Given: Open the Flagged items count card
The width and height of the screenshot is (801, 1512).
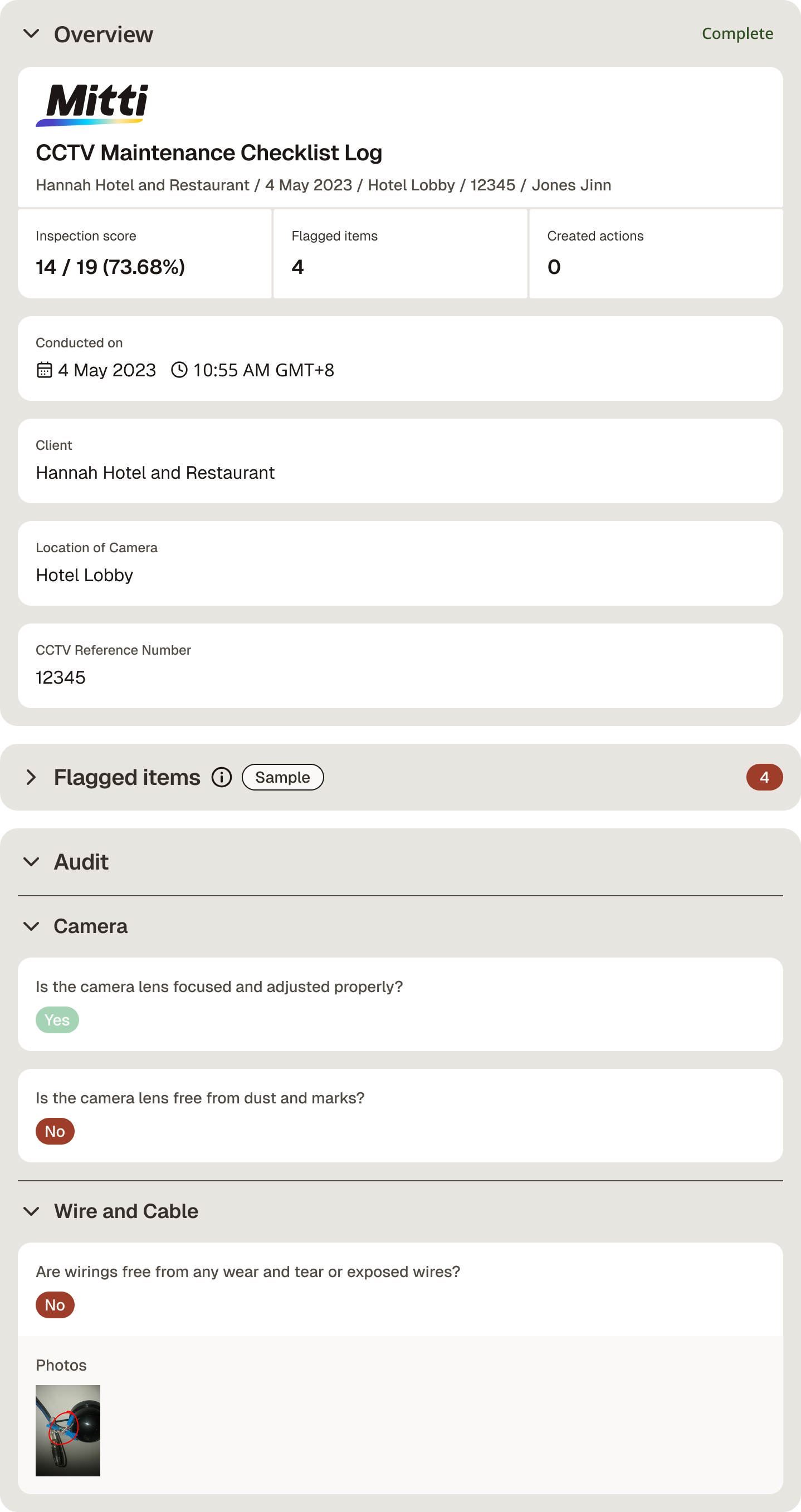Looking at the screenshot, I should click(x=400, y=253).
